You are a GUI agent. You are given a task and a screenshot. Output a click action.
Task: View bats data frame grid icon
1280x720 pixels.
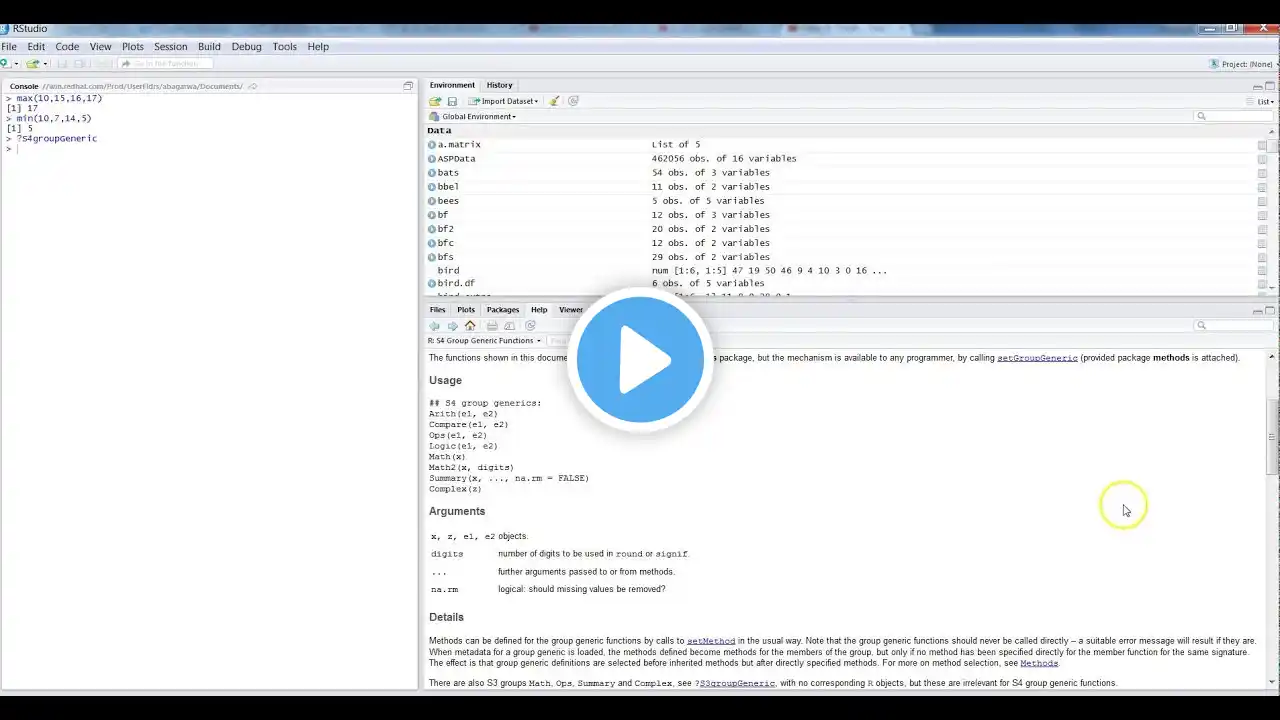[x=1262, y=173]
